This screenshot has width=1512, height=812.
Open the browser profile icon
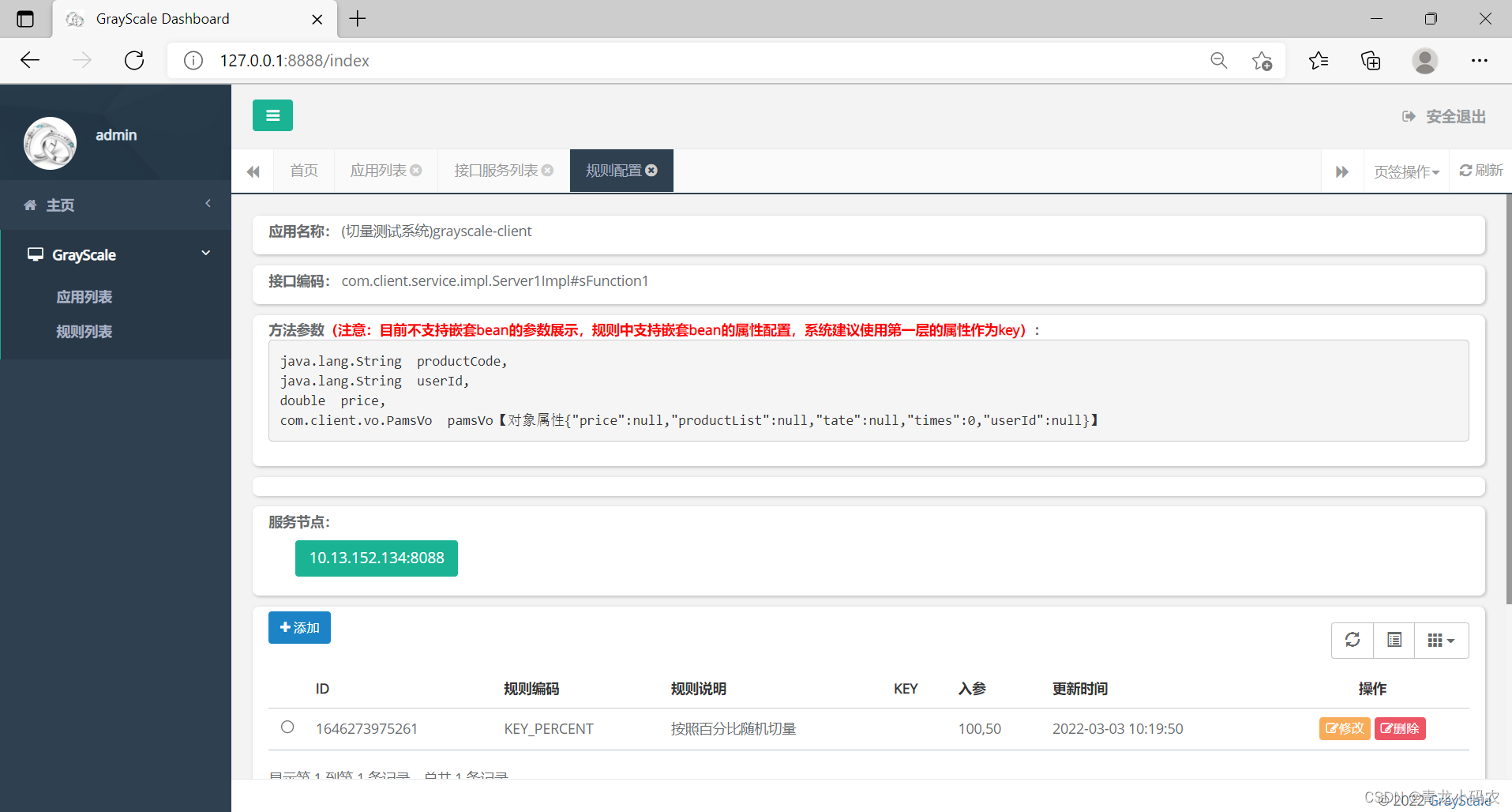click(x=1425, y=61)
